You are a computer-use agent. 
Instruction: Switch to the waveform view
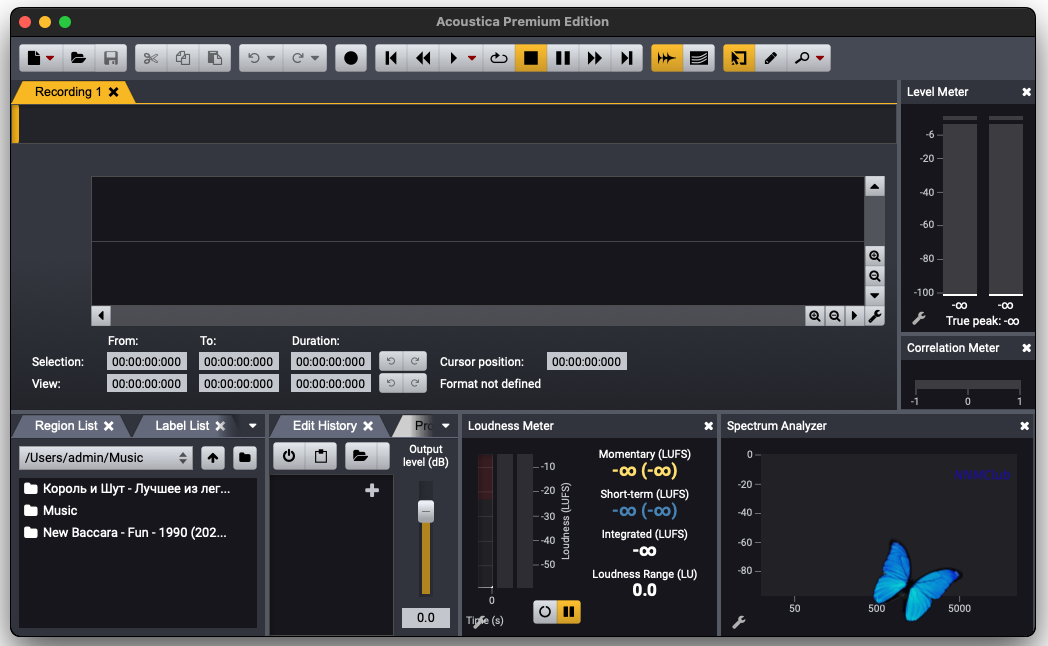[x=666, y=58]
